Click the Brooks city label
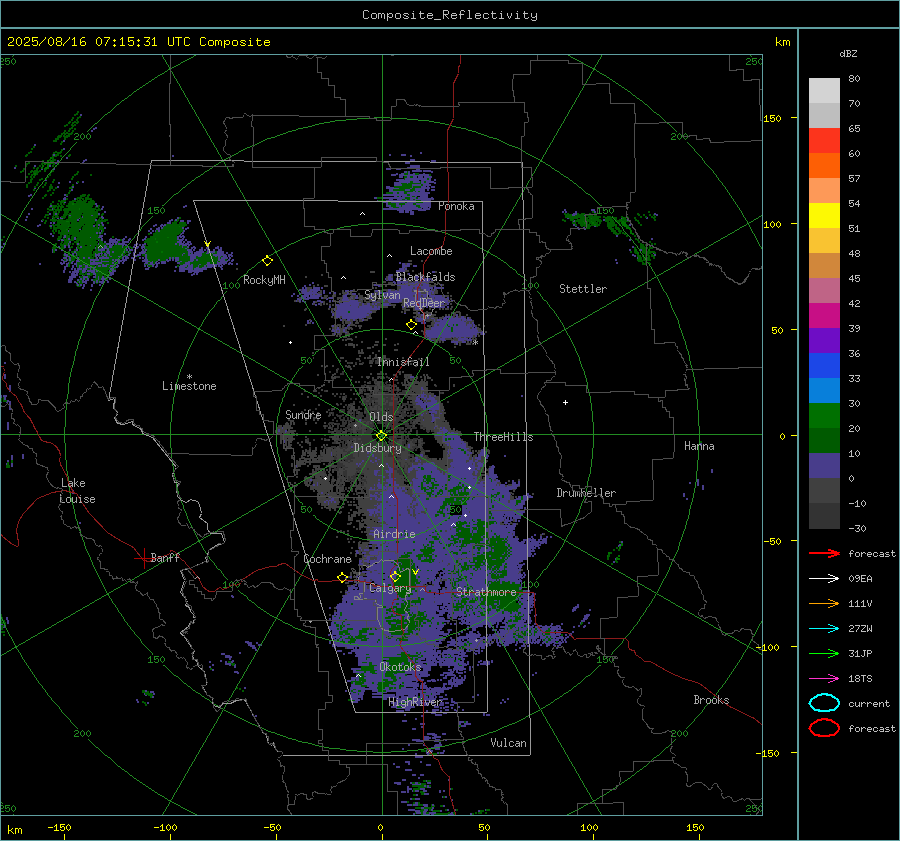This screenshot has width=900, height=841. point(711,700)
